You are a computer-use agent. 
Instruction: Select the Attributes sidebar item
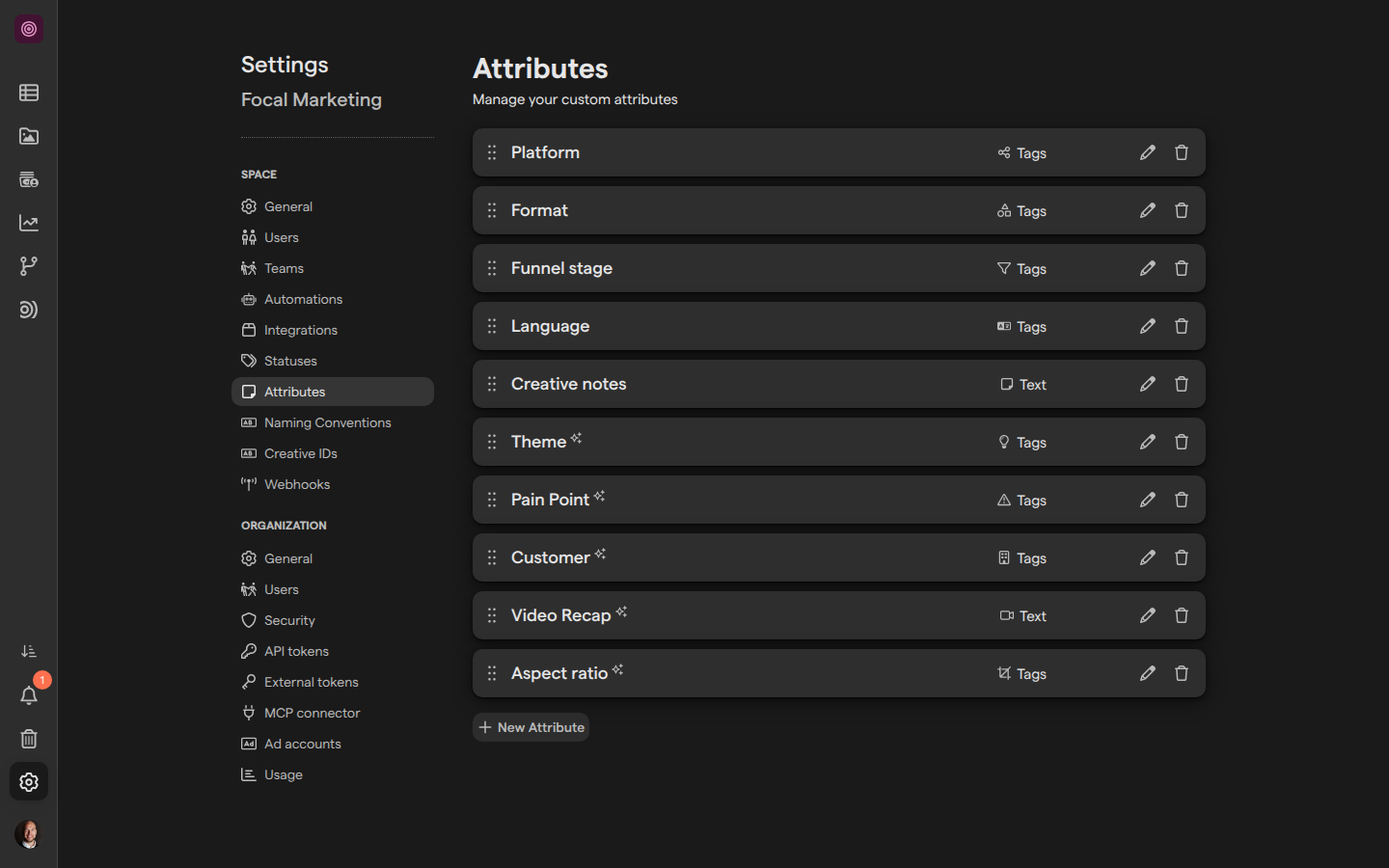[x=333, y=392]
